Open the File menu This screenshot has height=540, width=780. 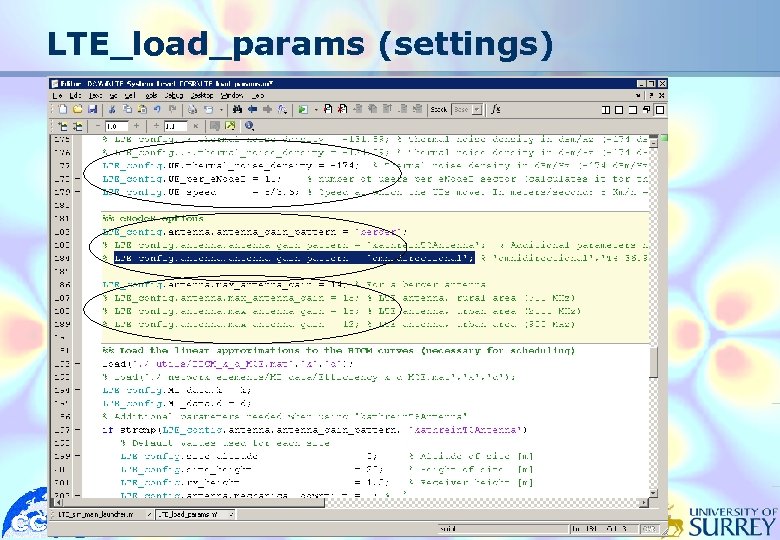58,95
